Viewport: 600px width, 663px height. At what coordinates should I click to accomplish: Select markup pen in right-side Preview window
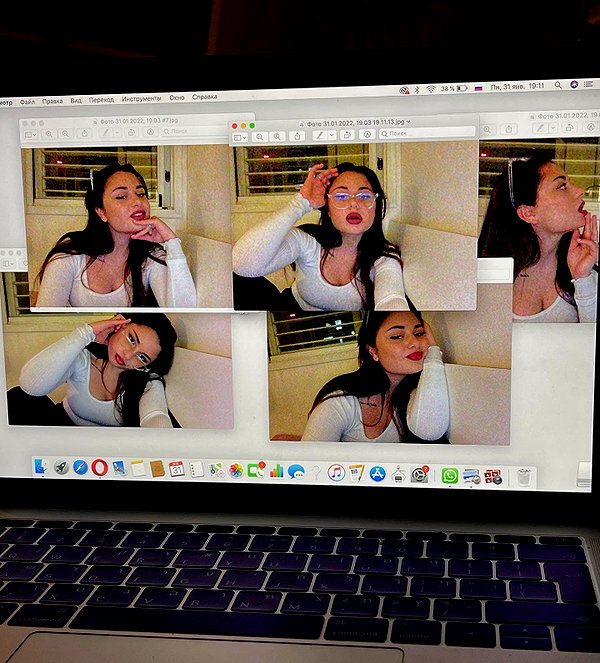point(540,128)
